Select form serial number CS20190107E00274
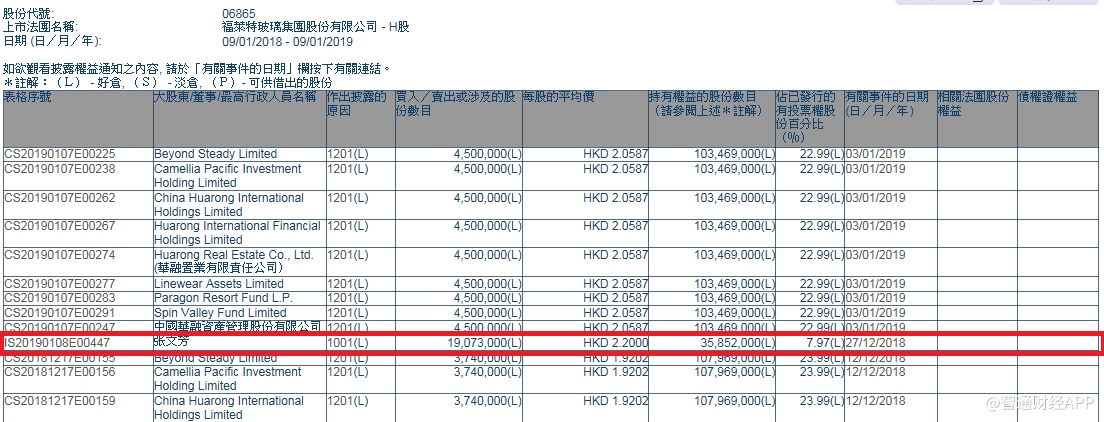 pos(60,254)
